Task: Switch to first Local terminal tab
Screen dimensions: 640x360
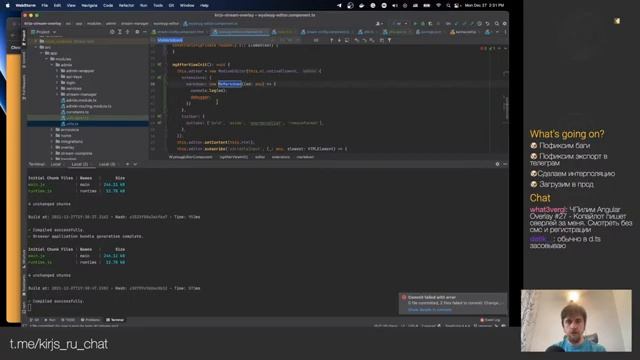Action: tap(56, 164)
